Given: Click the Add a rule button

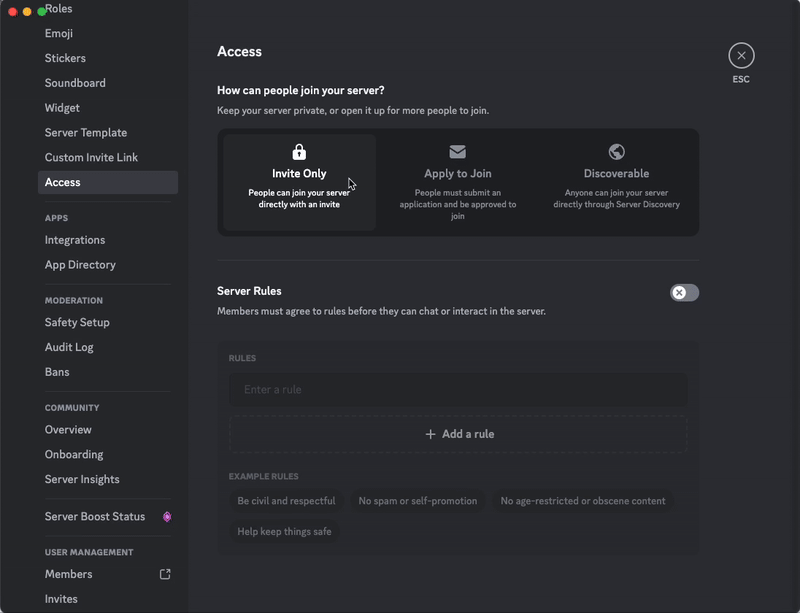Looking at the screenshot, I should [458, 434].
